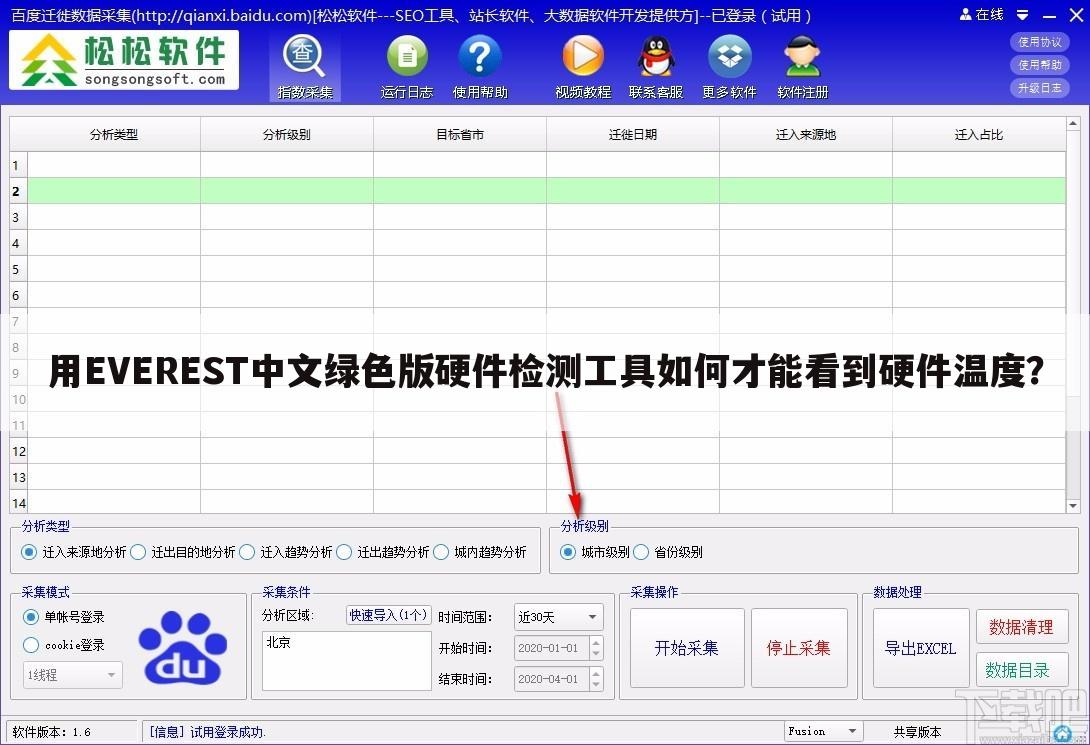Click table scrollbar up arrow

tap(1073, 124)
